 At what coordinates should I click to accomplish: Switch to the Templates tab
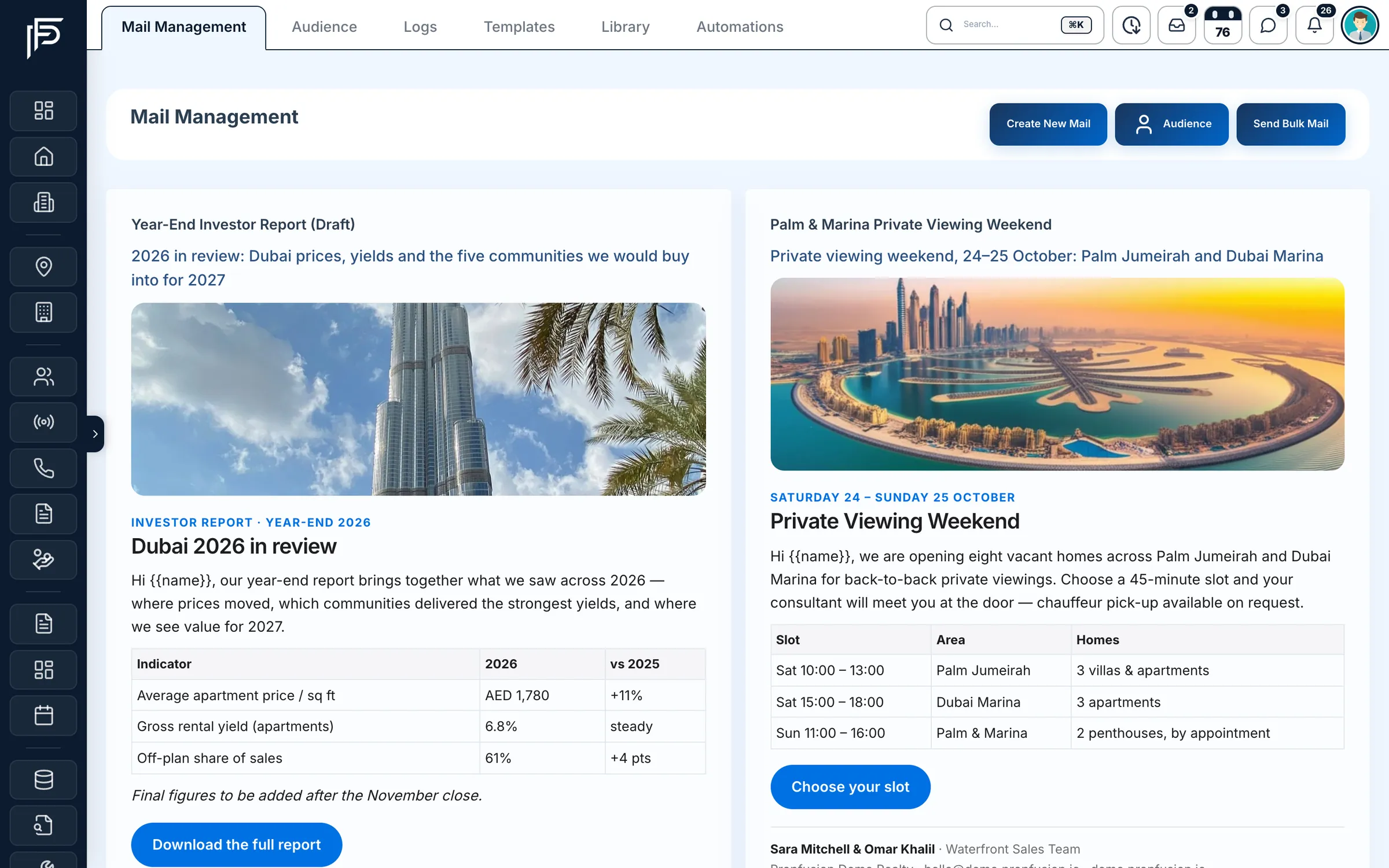[519, 27]
